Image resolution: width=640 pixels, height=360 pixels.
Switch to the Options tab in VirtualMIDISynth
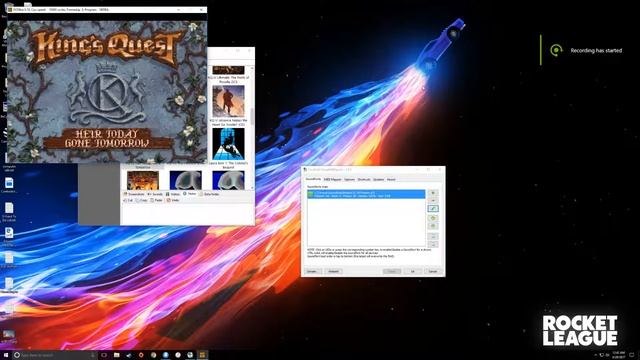click(349, 180)
